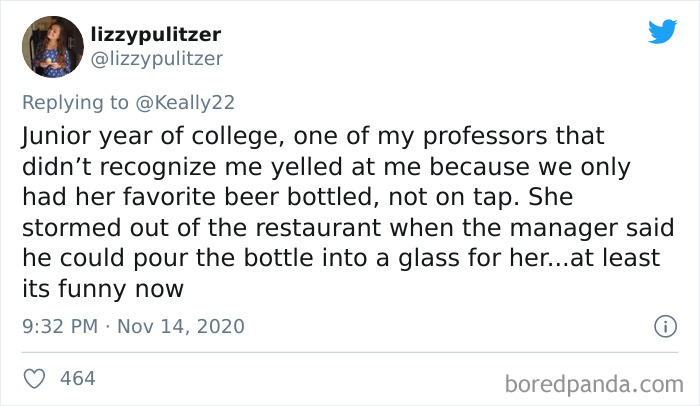Open lizzypulitzer's profile picture
Screen dimensions: 700x406
pyautogui.click(x=52, y=46)
